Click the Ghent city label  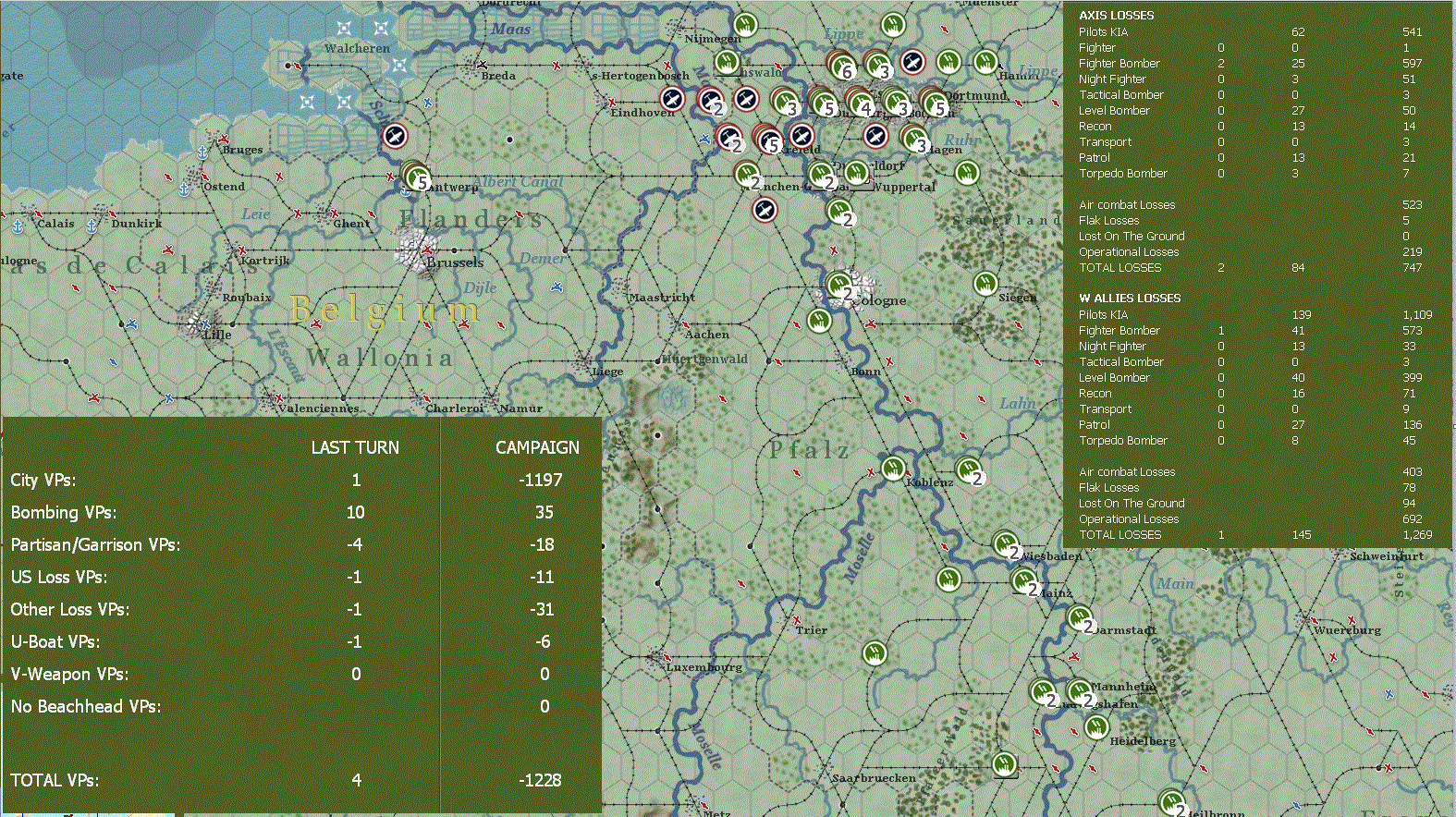[x=352, y=224]
